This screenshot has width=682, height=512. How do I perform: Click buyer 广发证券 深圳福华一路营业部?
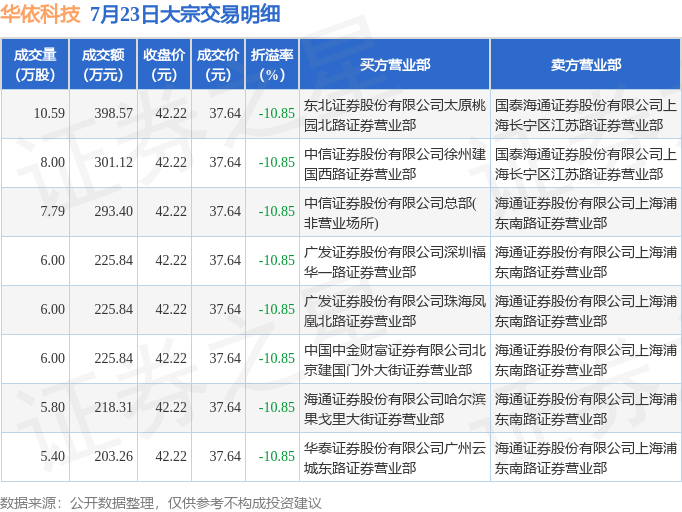pyautogui.click(x=394, y=262)
